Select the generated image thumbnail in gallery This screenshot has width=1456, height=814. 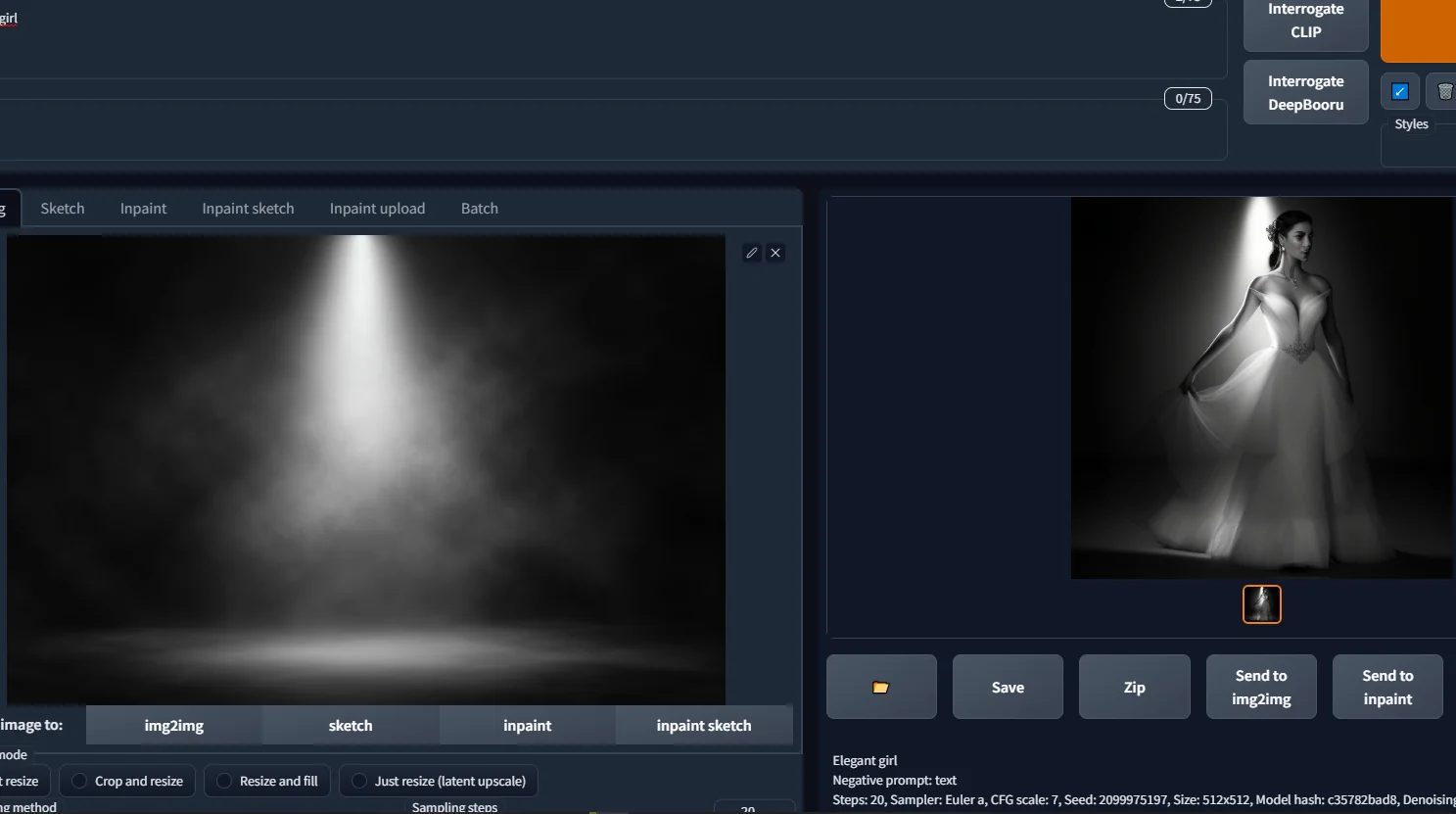pos(1262,604)
